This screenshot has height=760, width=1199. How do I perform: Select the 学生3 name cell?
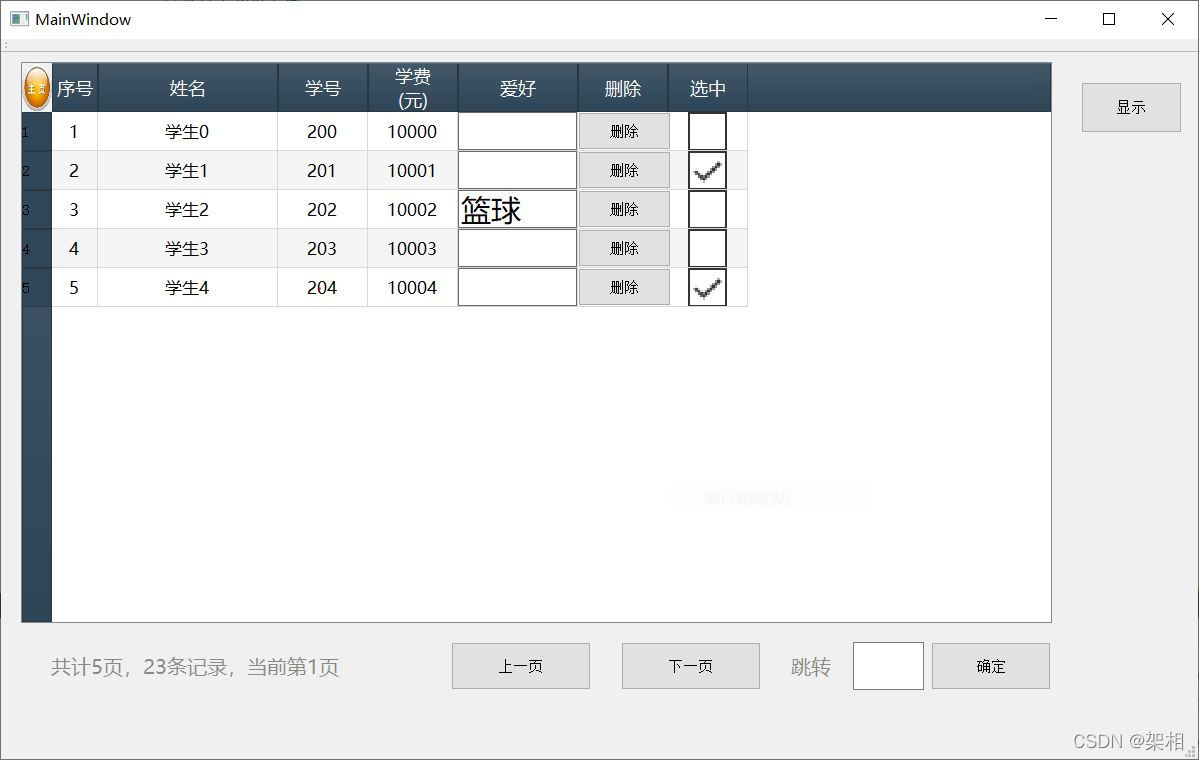[187, 248]
